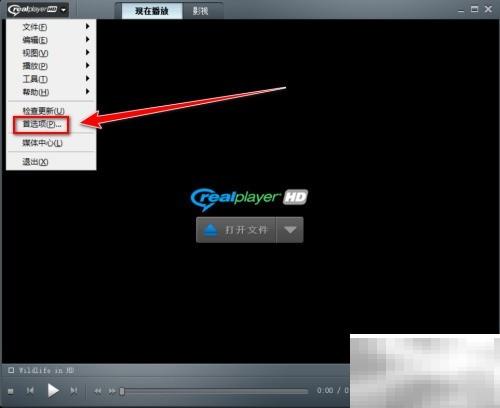Click the realplayer HD logo in center

pos(249,199)
